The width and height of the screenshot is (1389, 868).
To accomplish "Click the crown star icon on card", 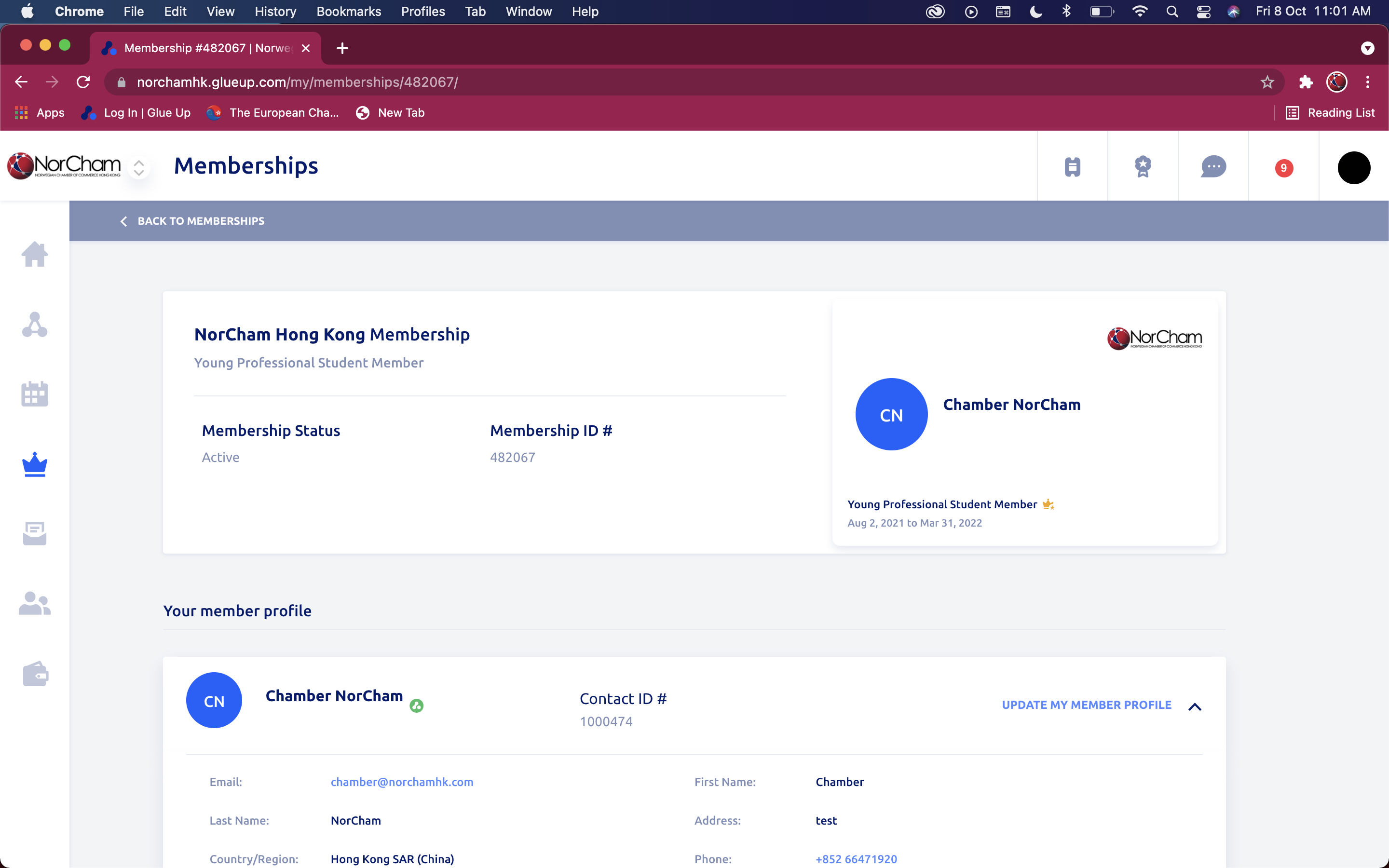I will 1048,504.
